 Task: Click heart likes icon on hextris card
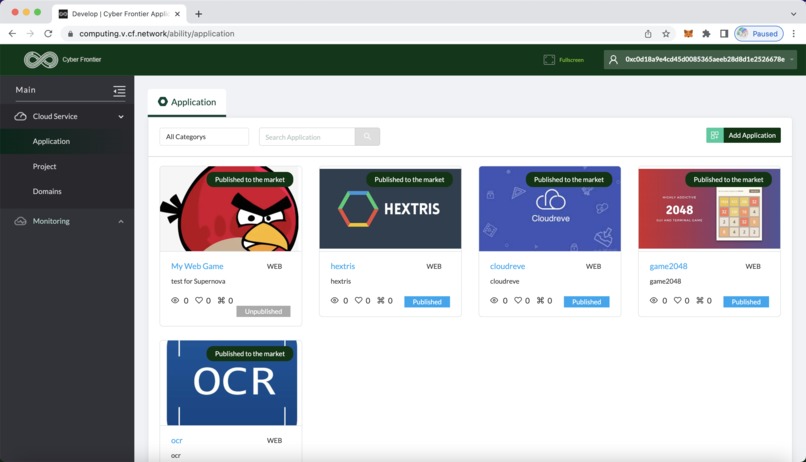(x=358, y=300)
